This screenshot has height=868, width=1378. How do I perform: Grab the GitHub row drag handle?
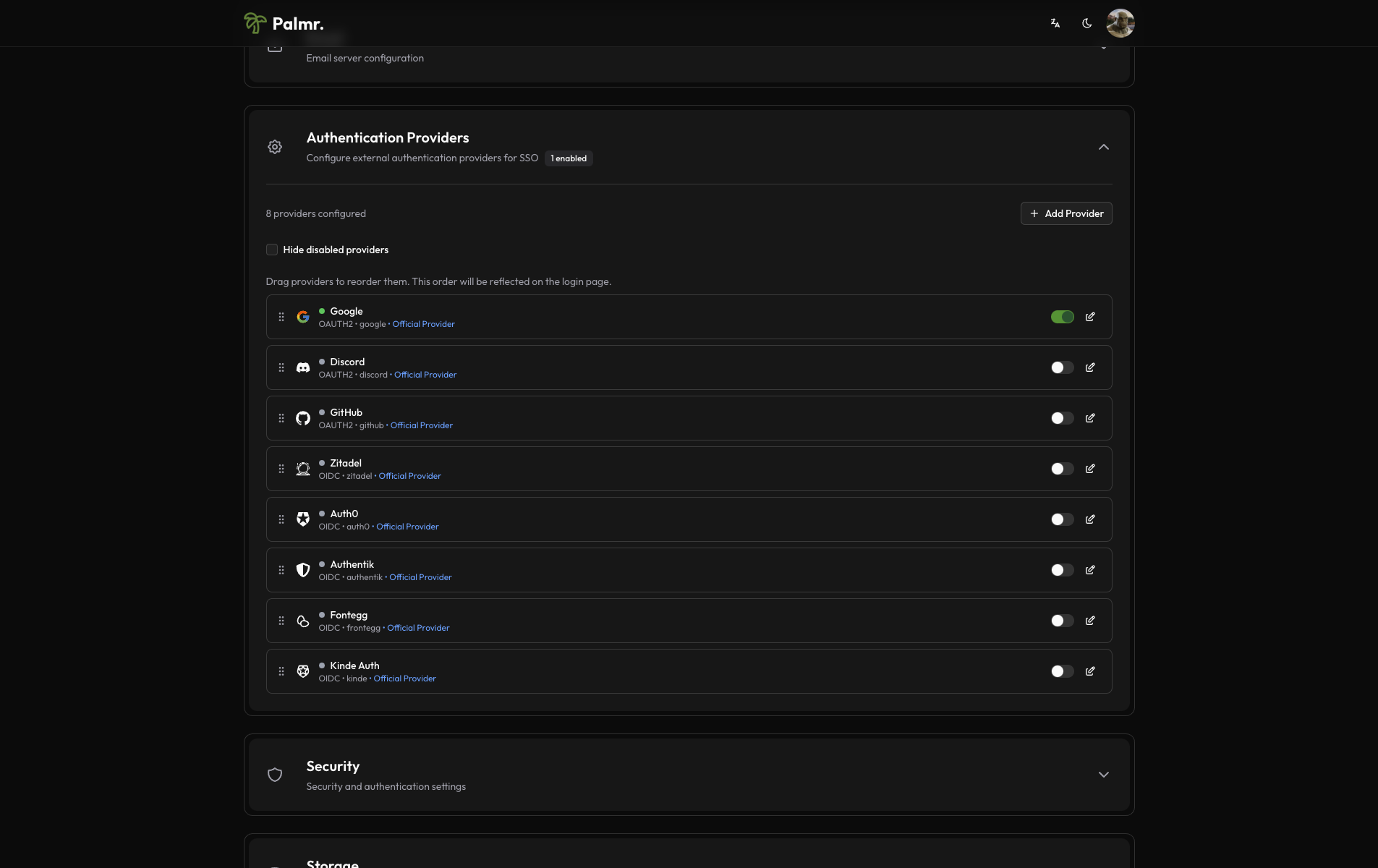point(281,418)
